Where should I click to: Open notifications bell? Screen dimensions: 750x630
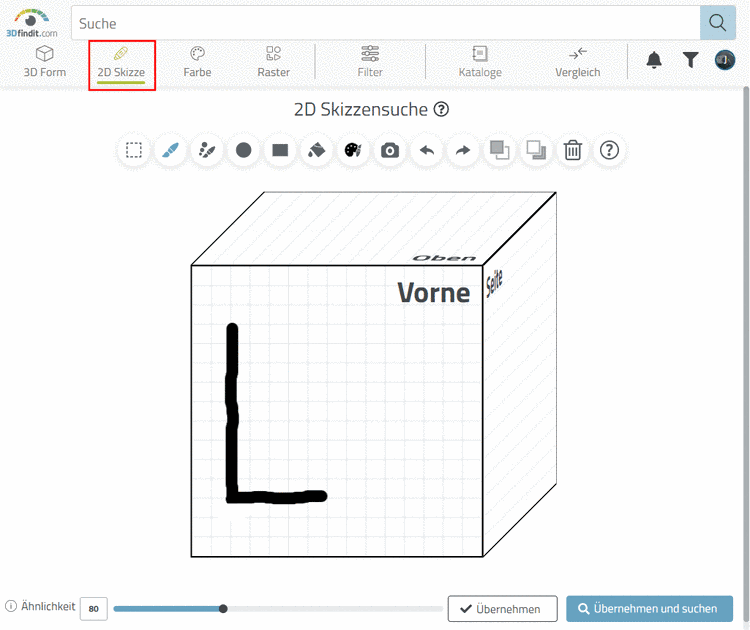tap(654, 60)
